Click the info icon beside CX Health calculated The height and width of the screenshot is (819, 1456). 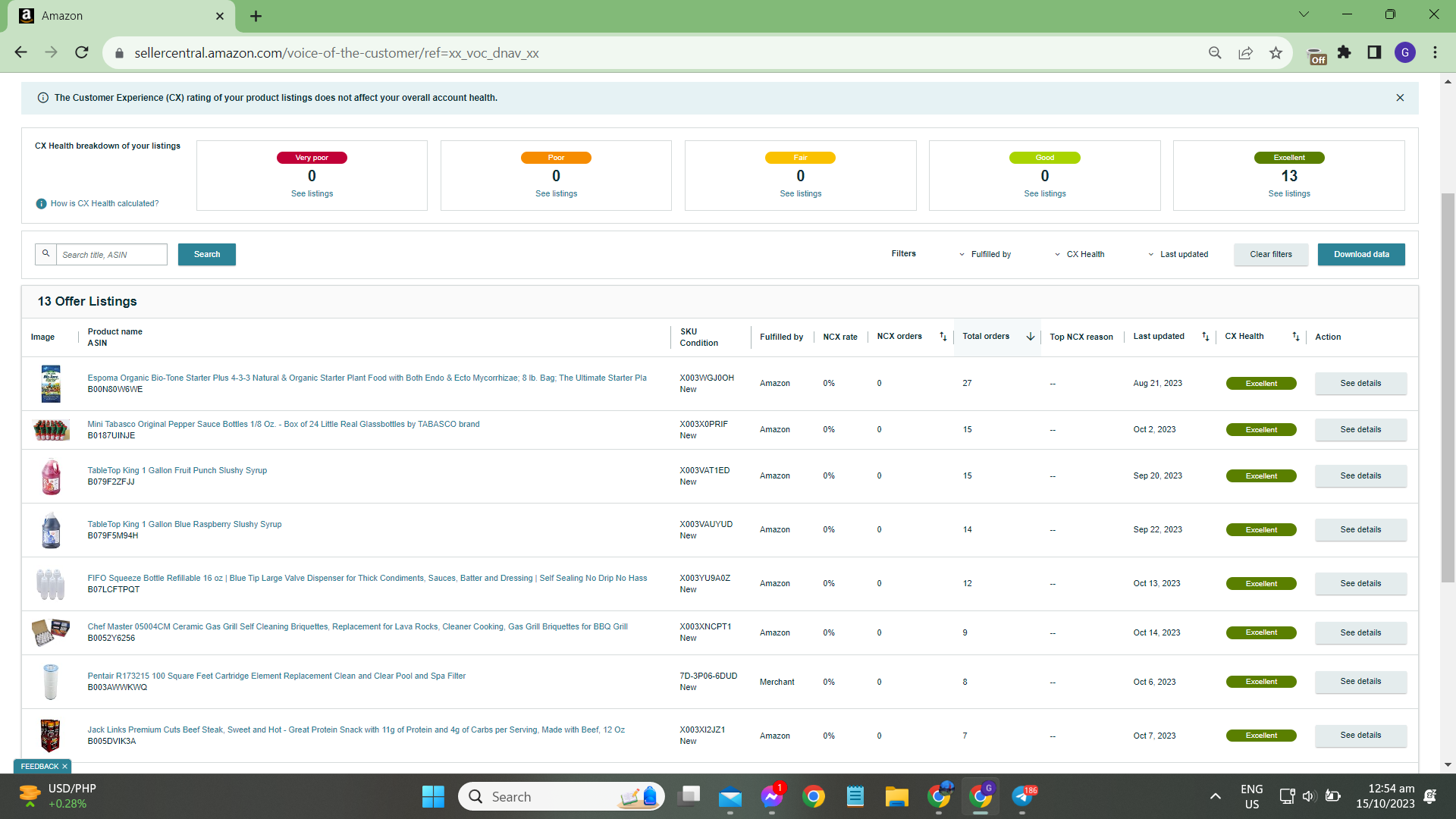coord(41,204)
